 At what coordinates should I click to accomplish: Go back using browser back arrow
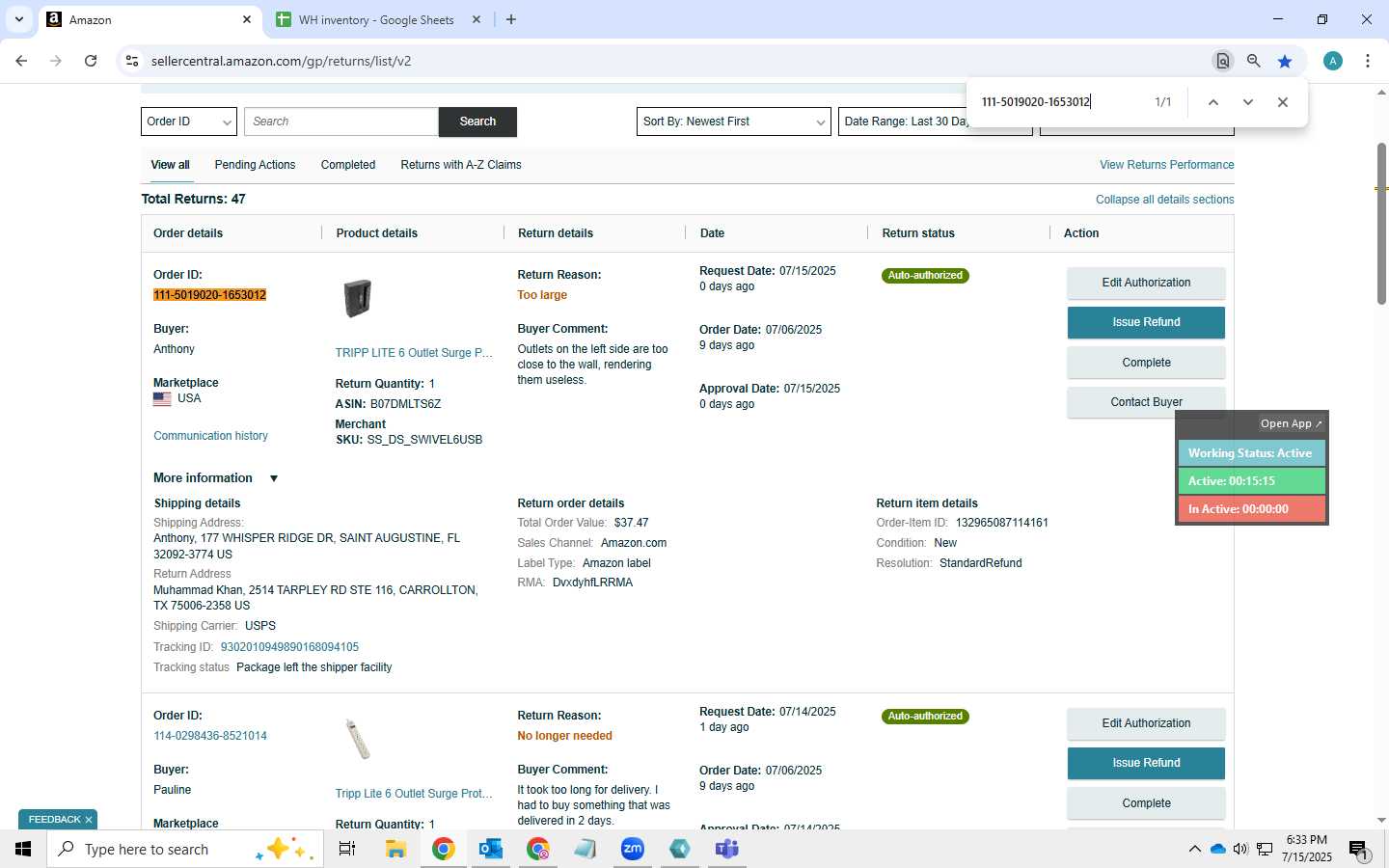[21, 61]
